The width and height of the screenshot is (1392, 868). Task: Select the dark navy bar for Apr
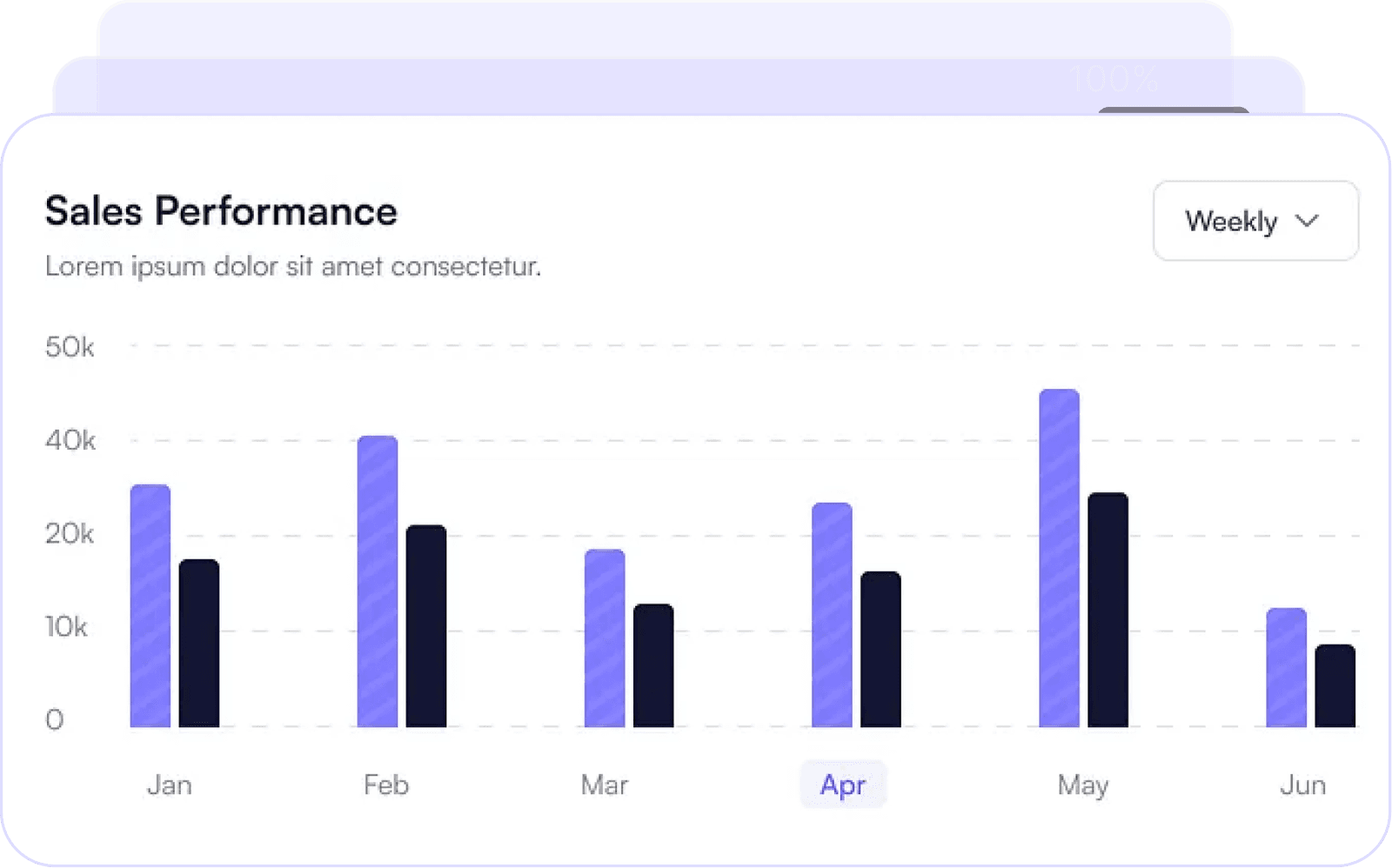pyautogui.click(x=880, y=650)
